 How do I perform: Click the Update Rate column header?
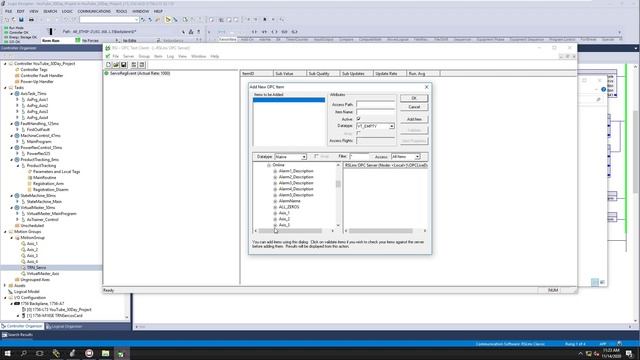click(389, 74)
